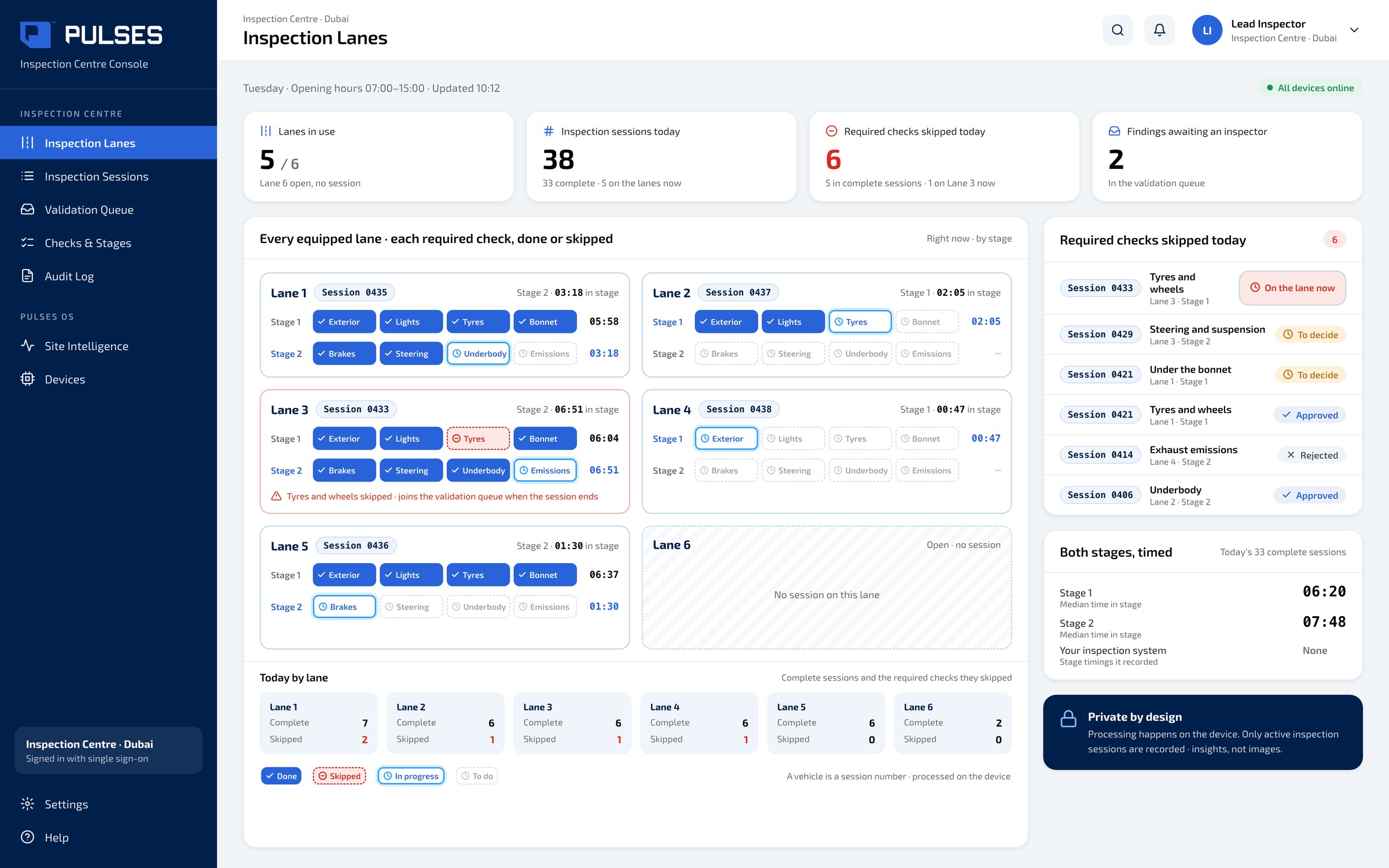The width and height of the screenshot is (1389, 868).
Task: Click the Lanes in use card icon
Action: [x=266, y=131]
